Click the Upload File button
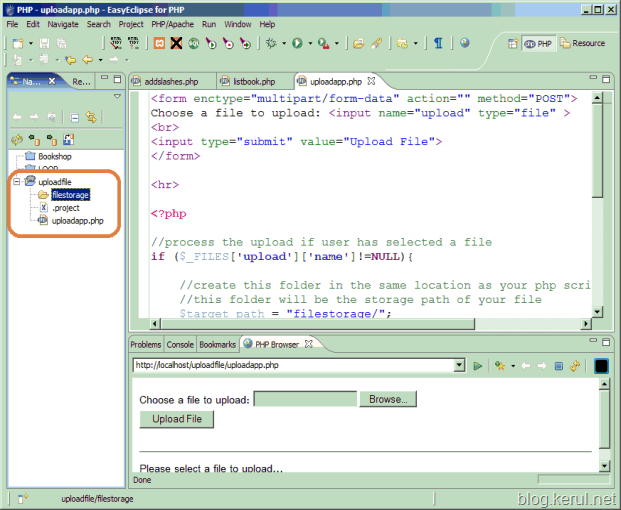The image size is (621, 510). coord(176,419)
